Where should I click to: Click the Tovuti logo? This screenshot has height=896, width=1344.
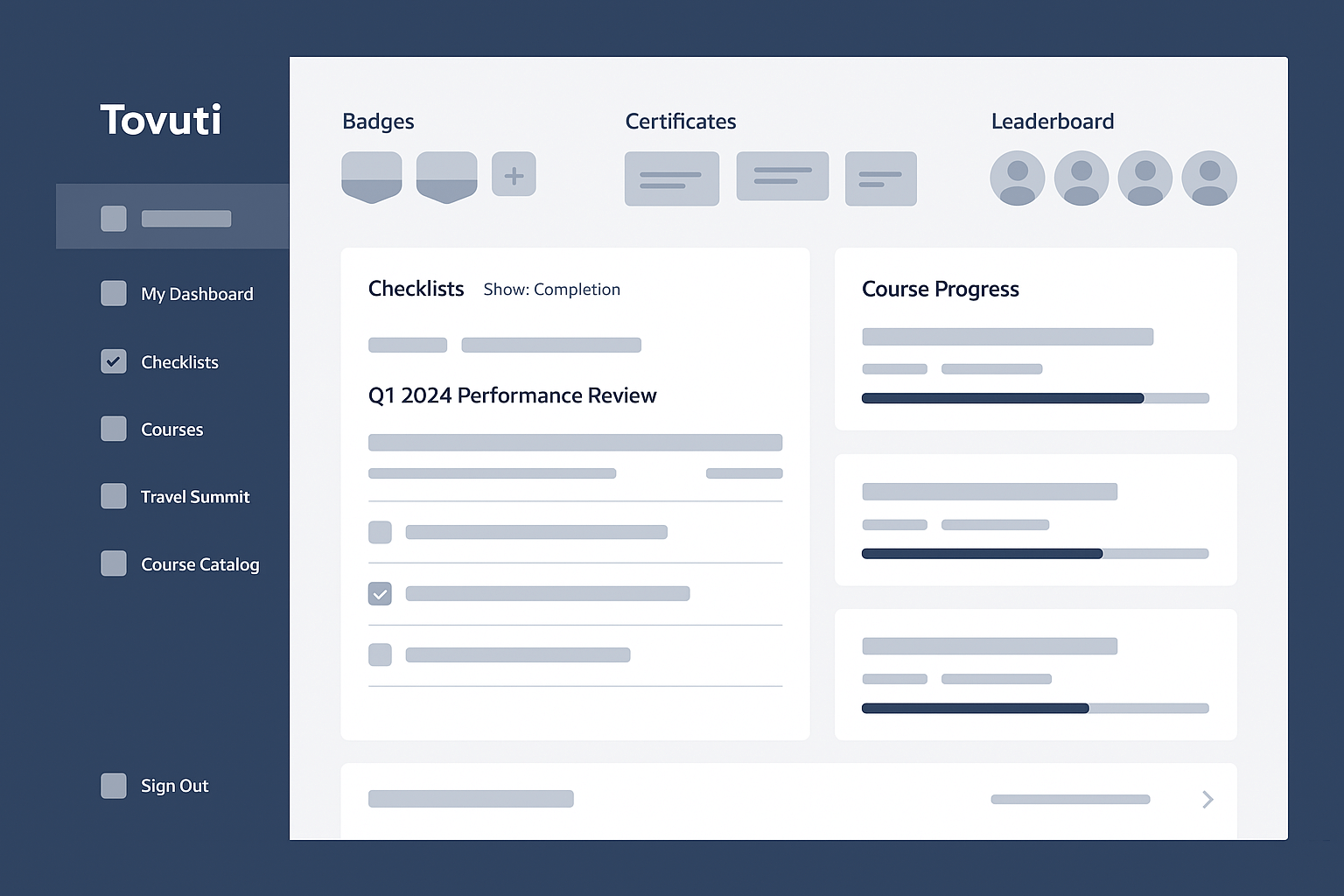tap(161, 120)
